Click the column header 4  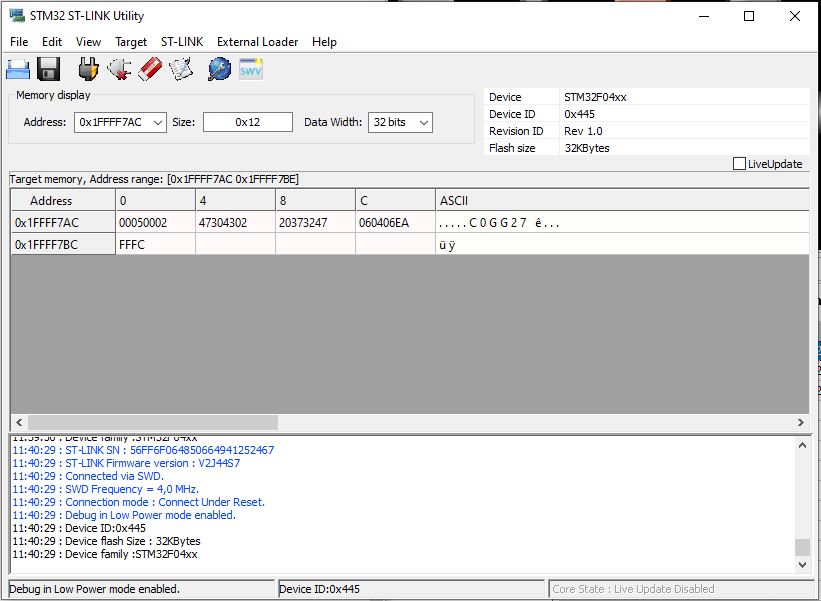click(235, 201)
